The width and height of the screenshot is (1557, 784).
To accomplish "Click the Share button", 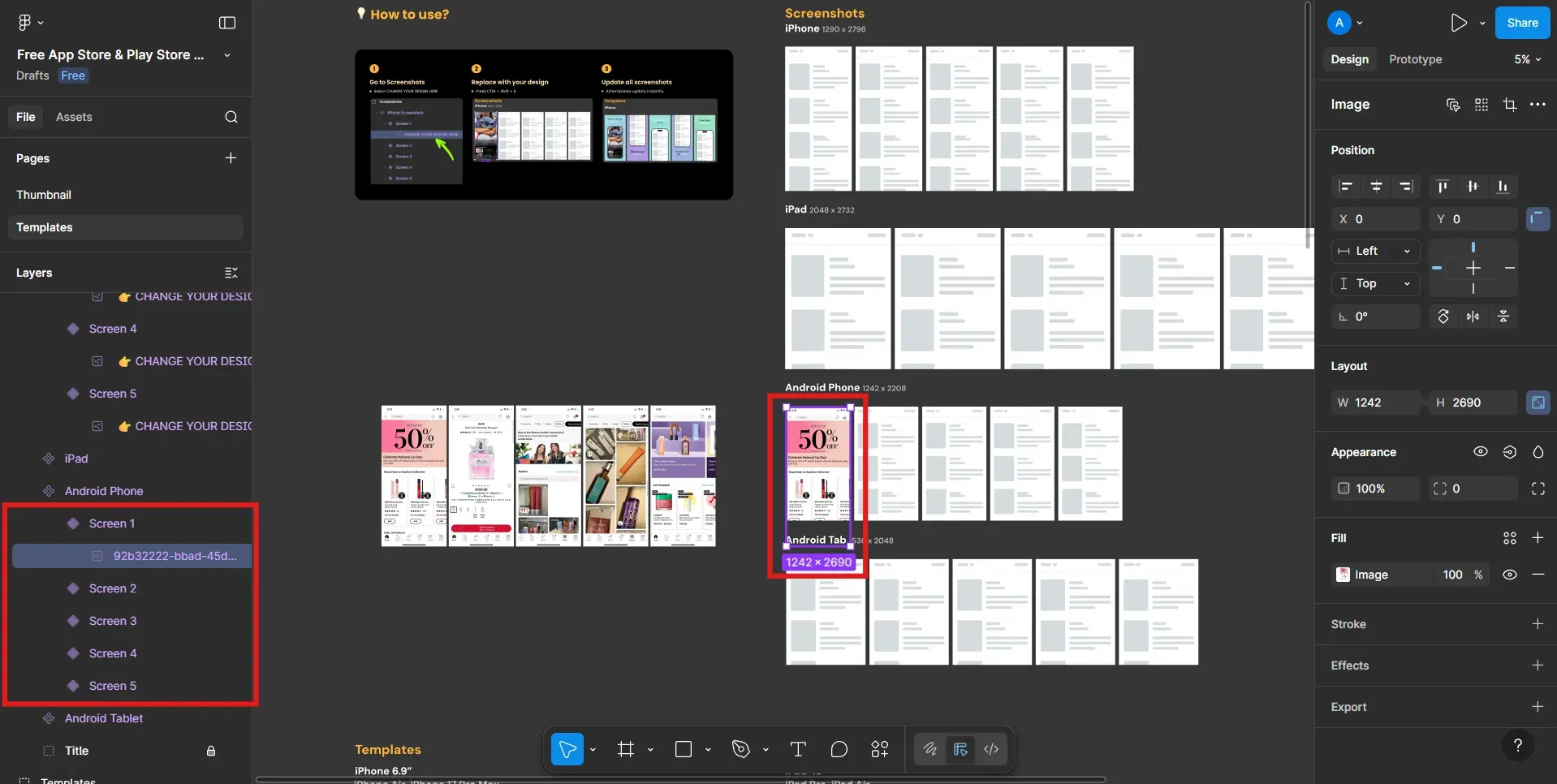I will [1521, 22].
